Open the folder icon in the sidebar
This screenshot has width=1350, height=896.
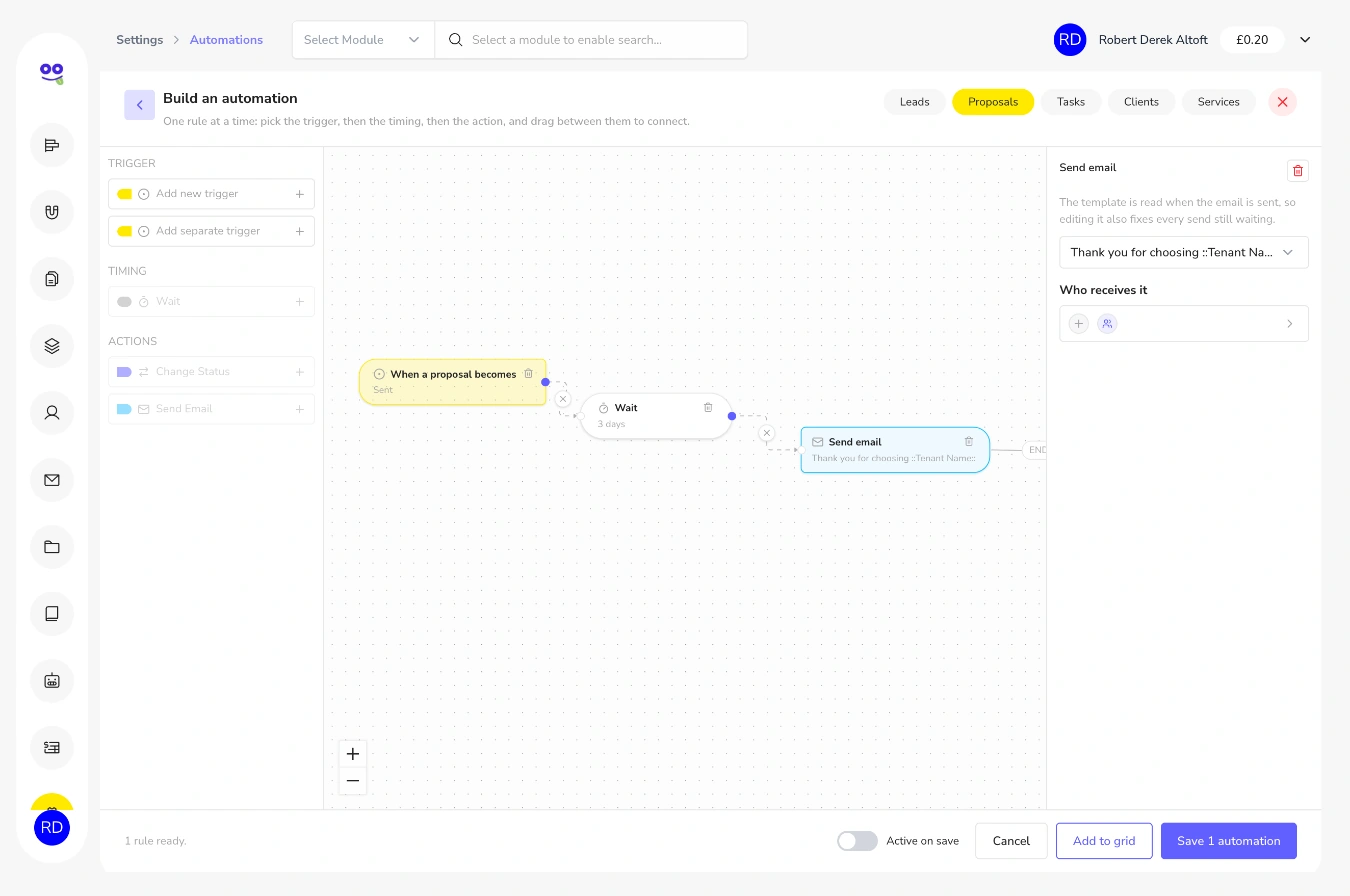(52, 547)
